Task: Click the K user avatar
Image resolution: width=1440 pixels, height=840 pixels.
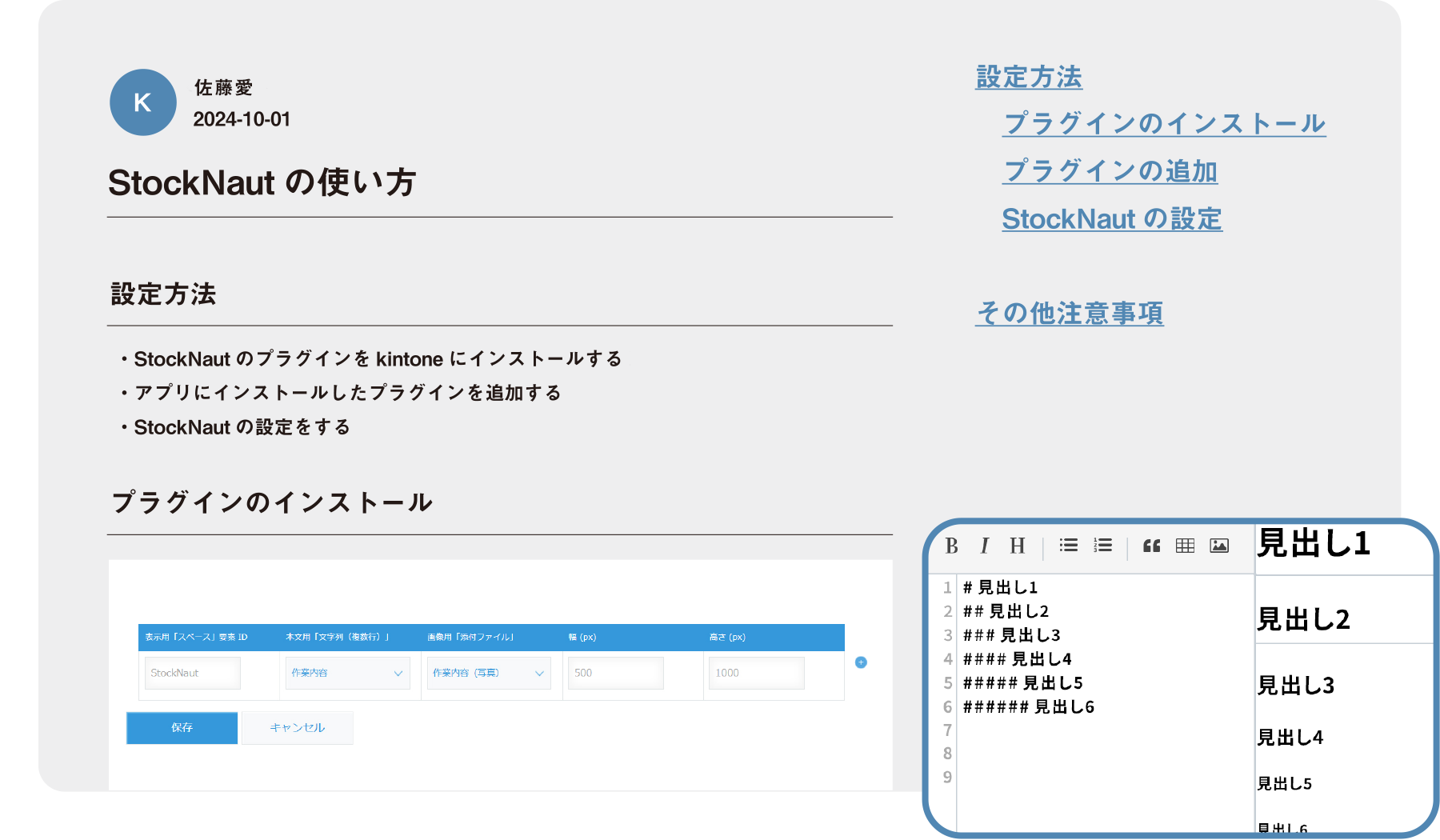Action: [142, 102]
